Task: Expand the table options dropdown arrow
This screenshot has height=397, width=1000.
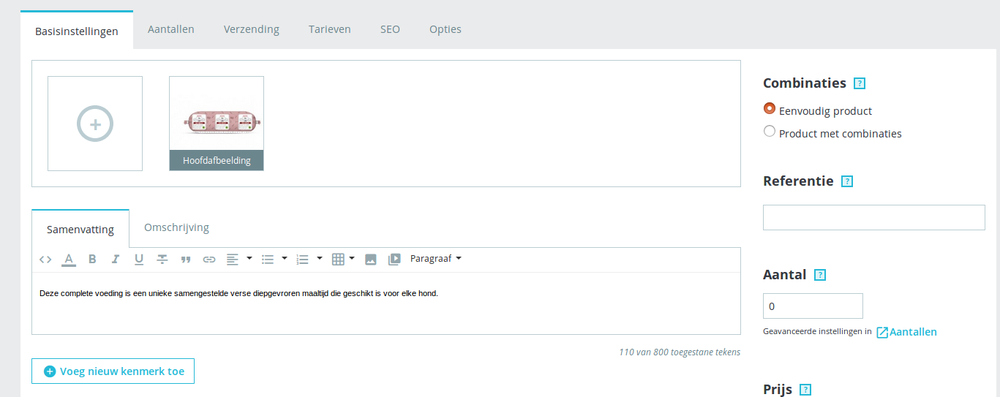Action: tap(352, 258)
